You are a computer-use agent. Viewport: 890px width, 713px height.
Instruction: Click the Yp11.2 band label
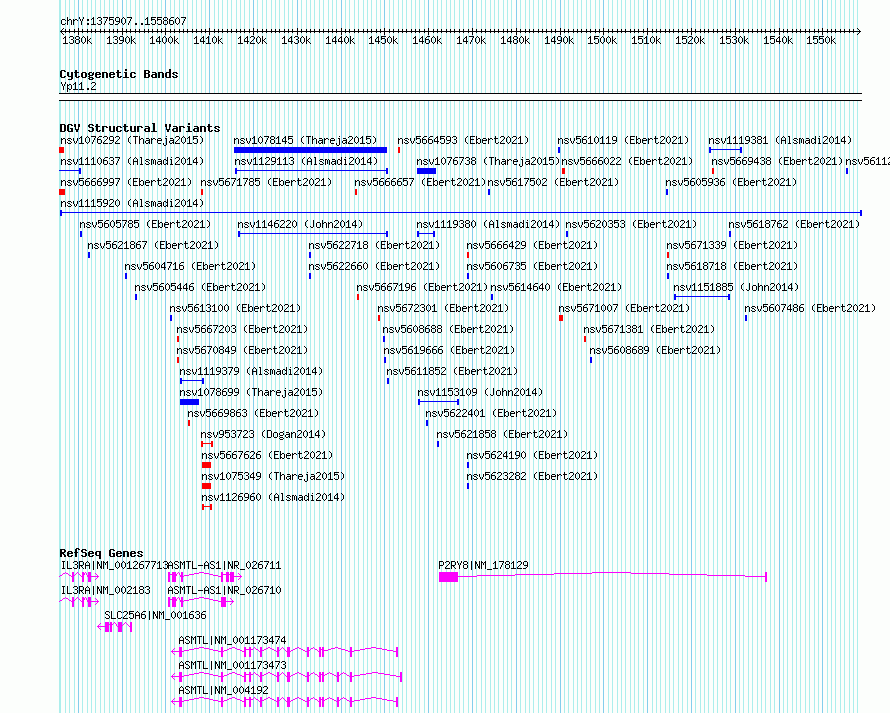(x=78, y=87)
